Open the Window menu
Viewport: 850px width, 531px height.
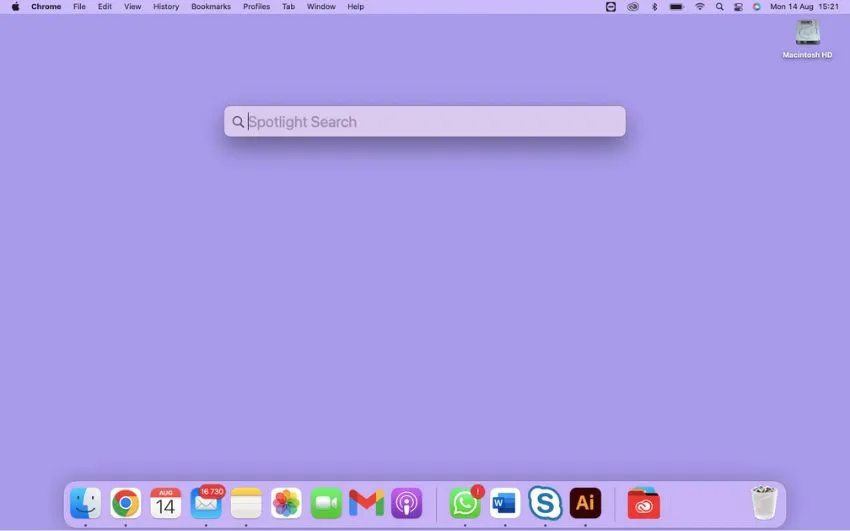(x=321, y=7)
